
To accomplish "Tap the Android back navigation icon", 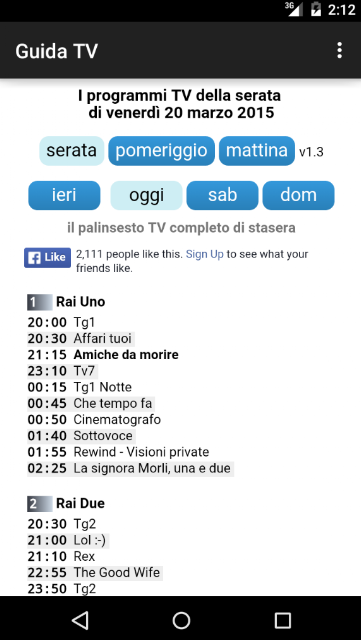I will coord(80,620).
